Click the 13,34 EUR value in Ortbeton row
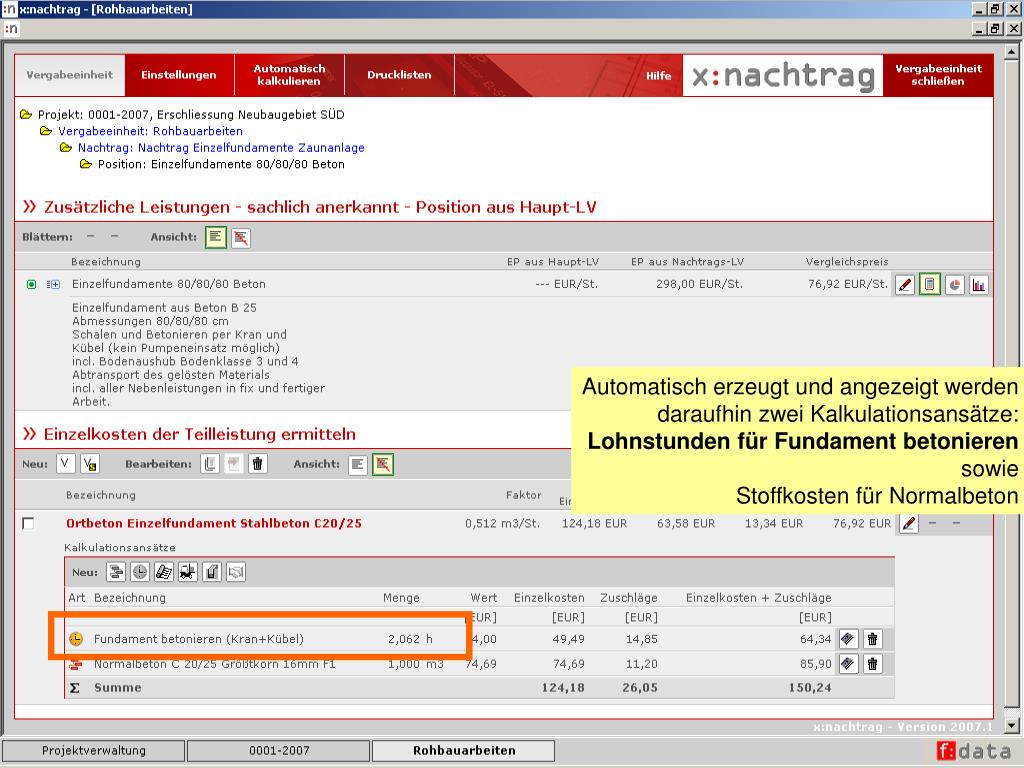 pyautogui.click(x=774, y=523)
